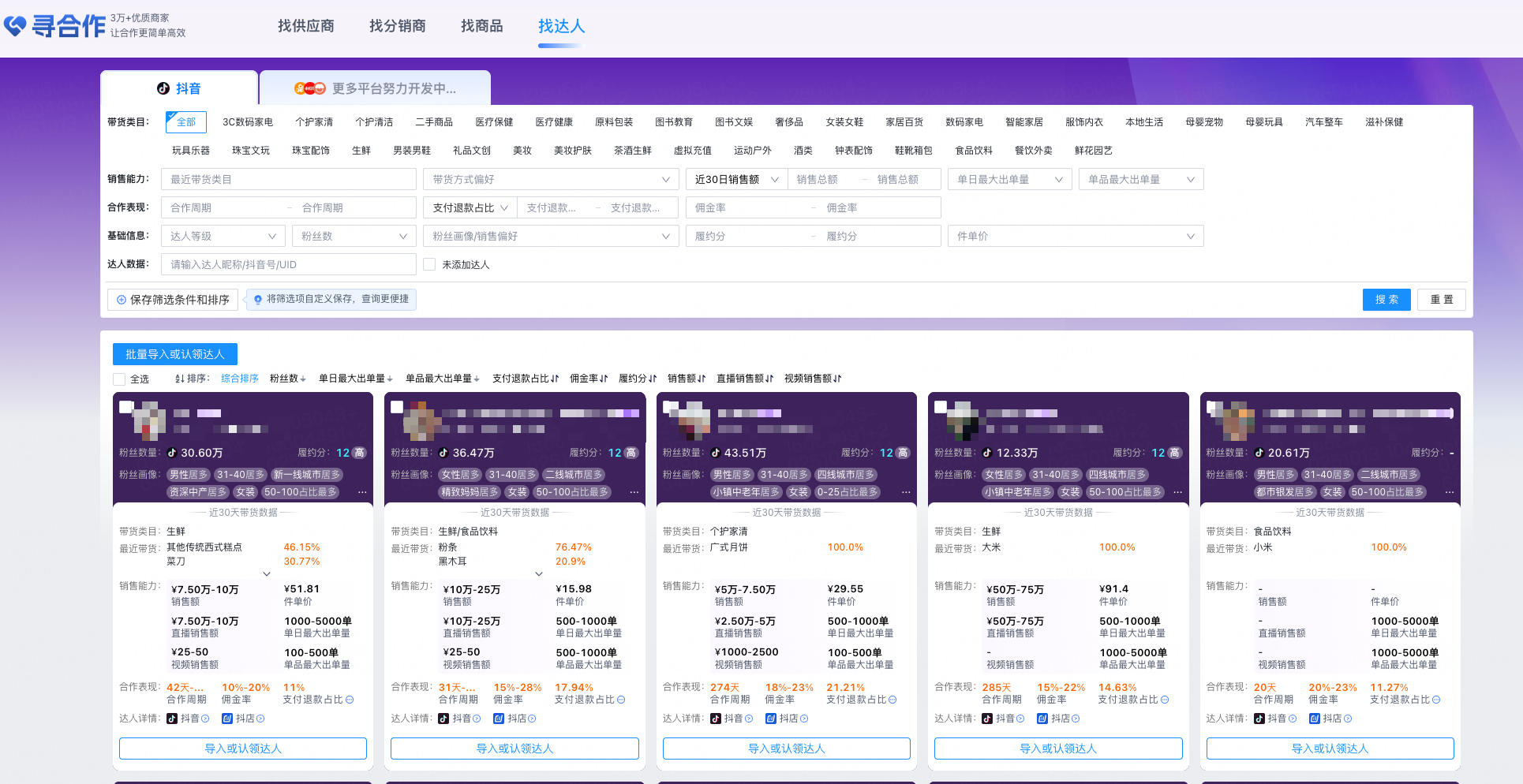Switch to the 找供应商 navigation tab
Screen dimensions: 1523x784
click(305, 26)
